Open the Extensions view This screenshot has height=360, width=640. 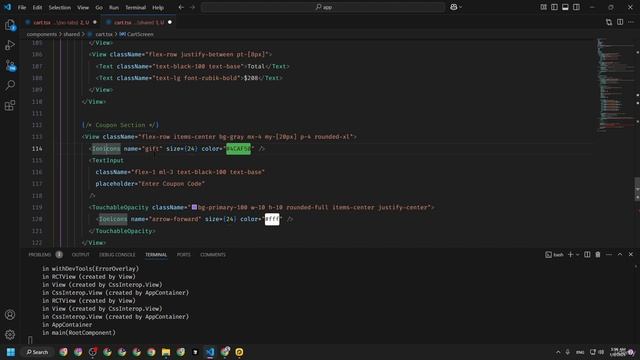point(10,105)
